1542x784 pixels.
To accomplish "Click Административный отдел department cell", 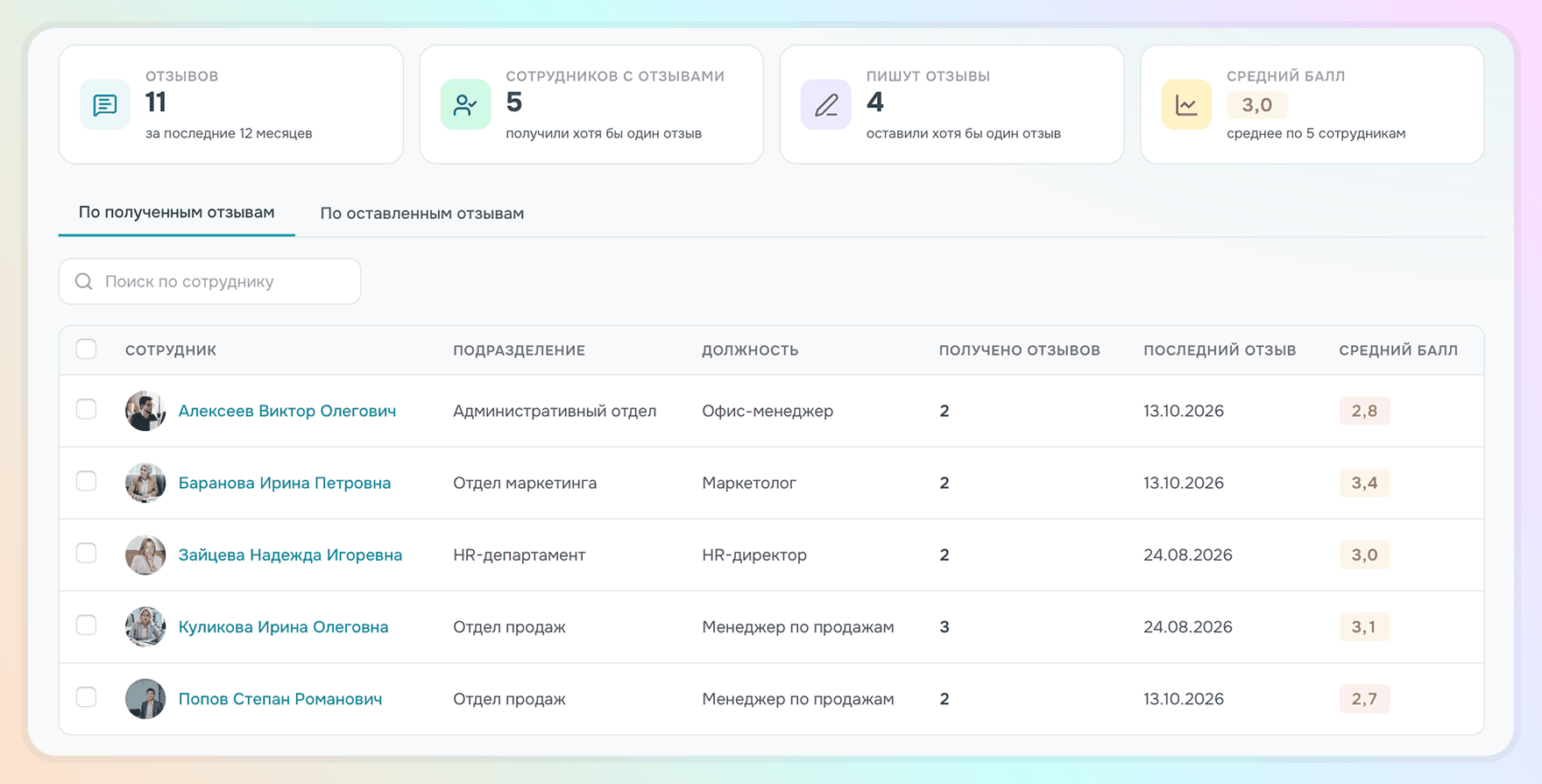I will (555, 411).
